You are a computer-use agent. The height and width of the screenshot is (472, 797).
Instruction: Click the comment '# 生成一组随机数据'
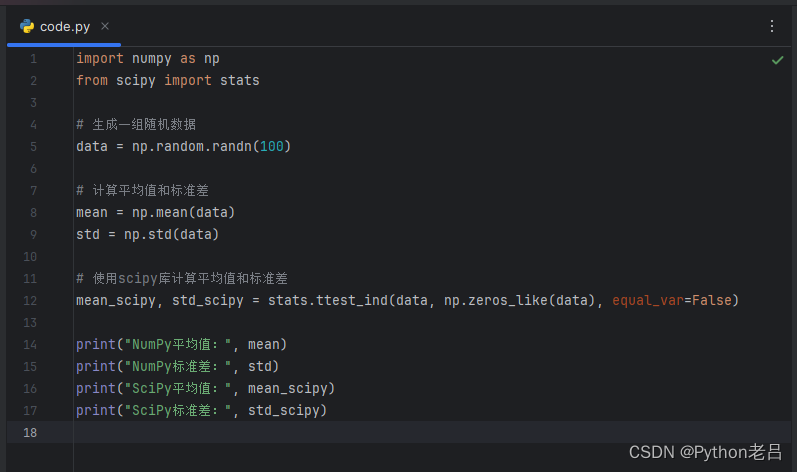click(136, 124)
